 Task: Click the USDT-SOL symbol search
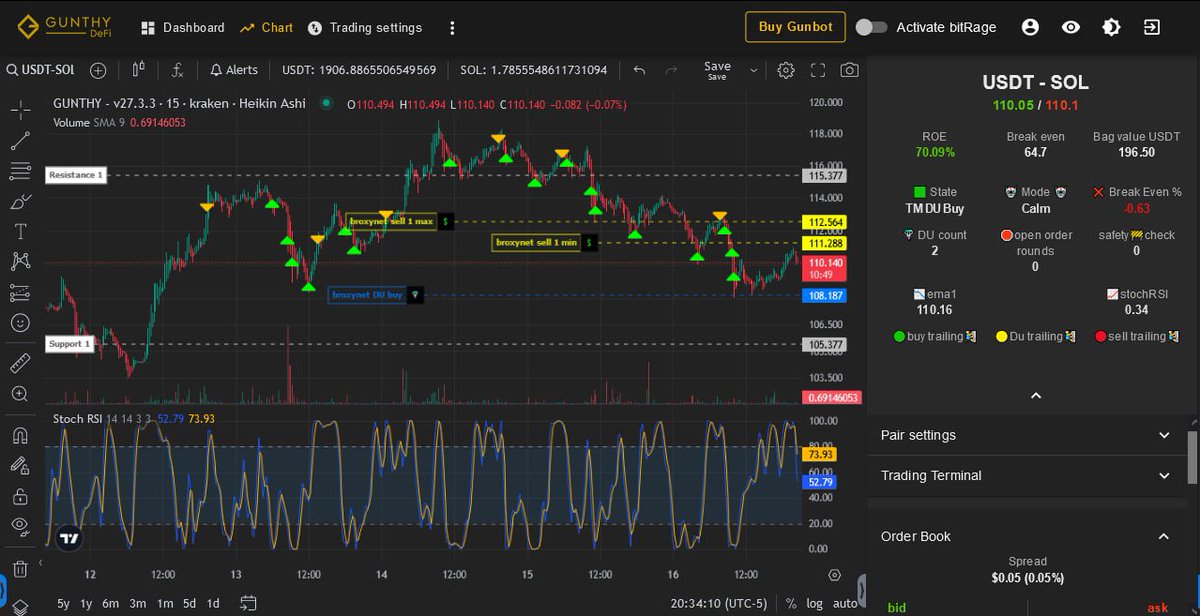(x=43, y=70)
